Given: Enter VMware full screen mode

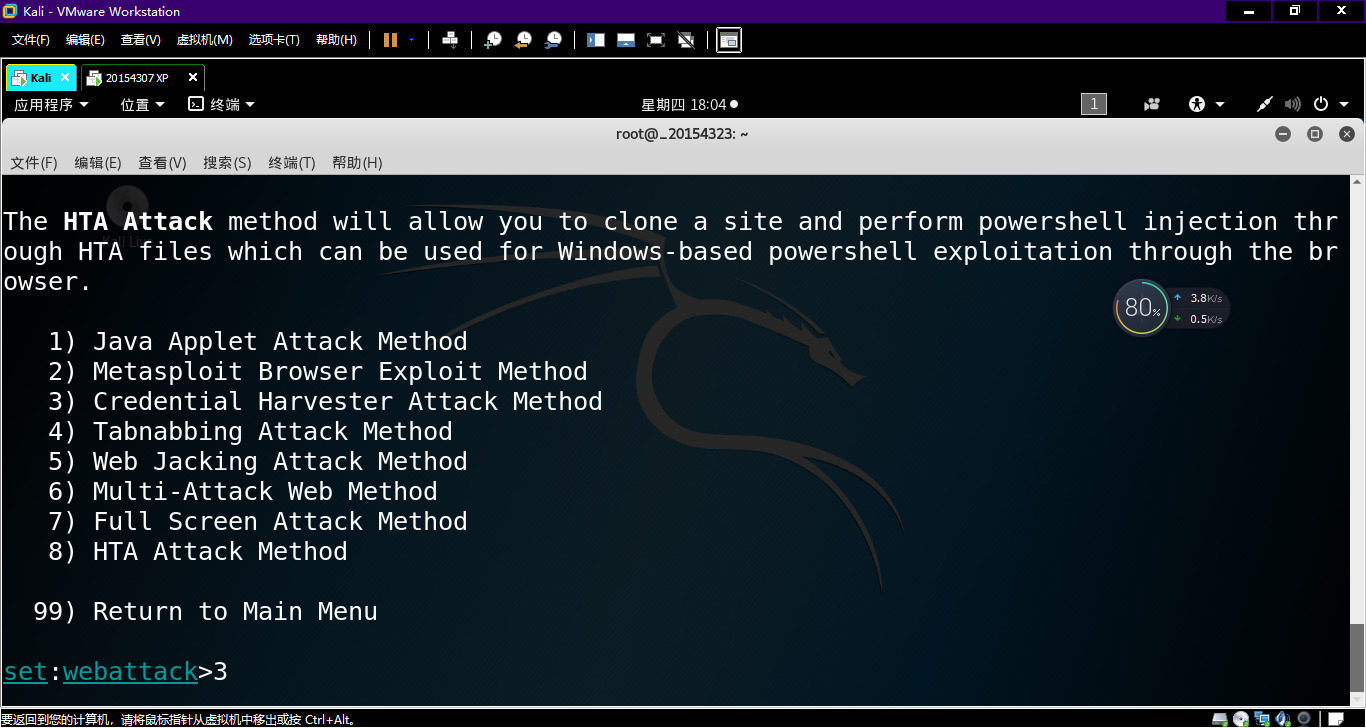Looking at the screenshot, I should (x=656, y=40).
